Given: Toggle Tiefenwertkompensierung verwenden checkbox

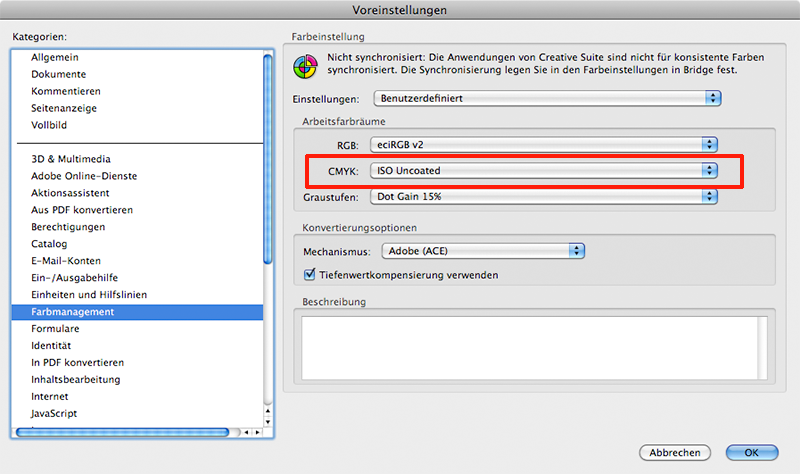Looking at the screenshot, I should pyautogui.click(x=309, y=275).
